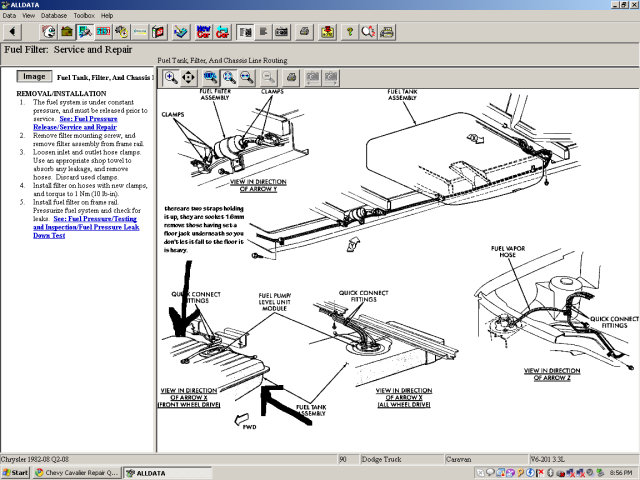The height and width of the screenshot is (480, 640).
Task: Click the New Car toolbar icon
Action: [x=205, y=32]
